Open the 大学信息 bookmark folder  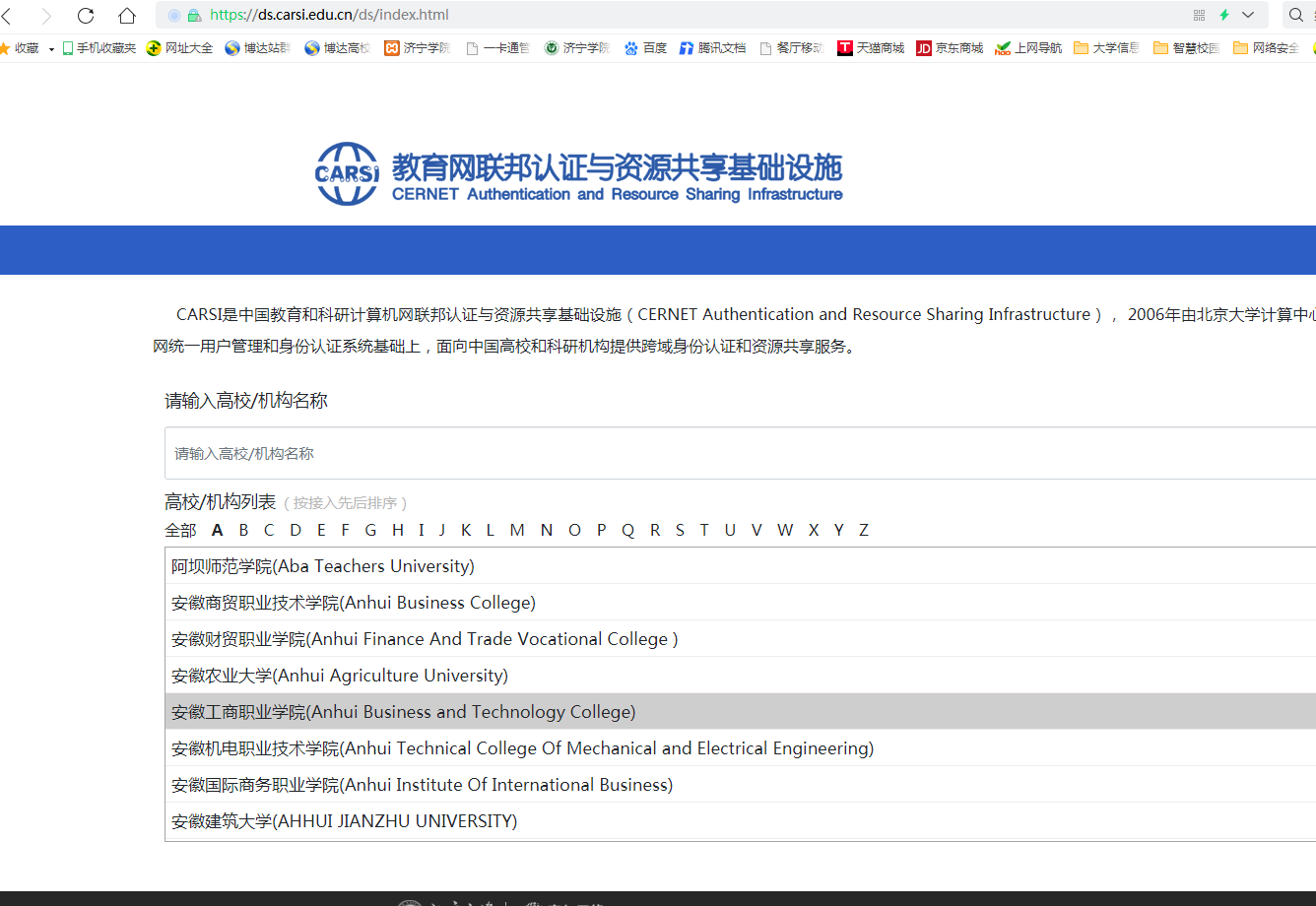coord(1106,47)
